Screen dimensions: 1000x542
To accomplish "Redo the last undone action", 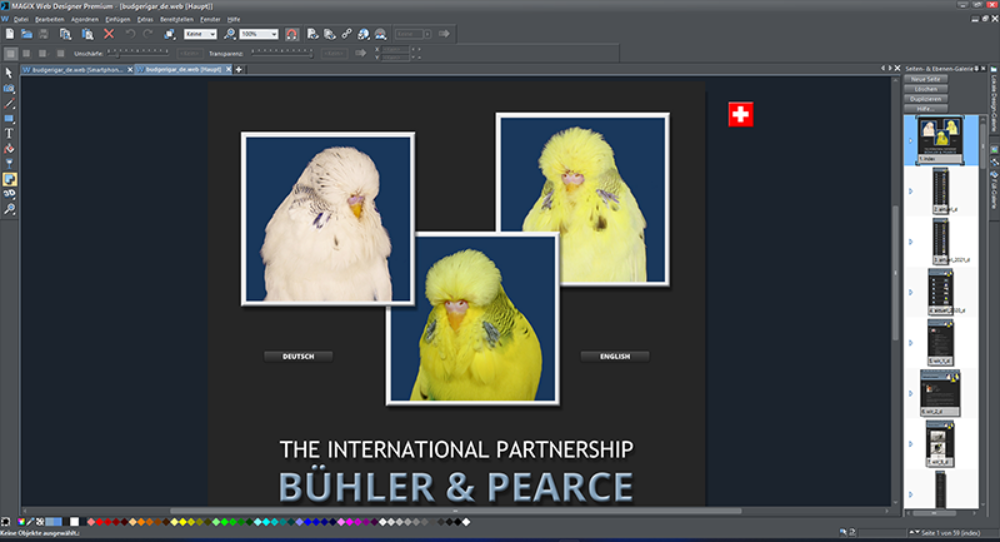I will [148, 34].
